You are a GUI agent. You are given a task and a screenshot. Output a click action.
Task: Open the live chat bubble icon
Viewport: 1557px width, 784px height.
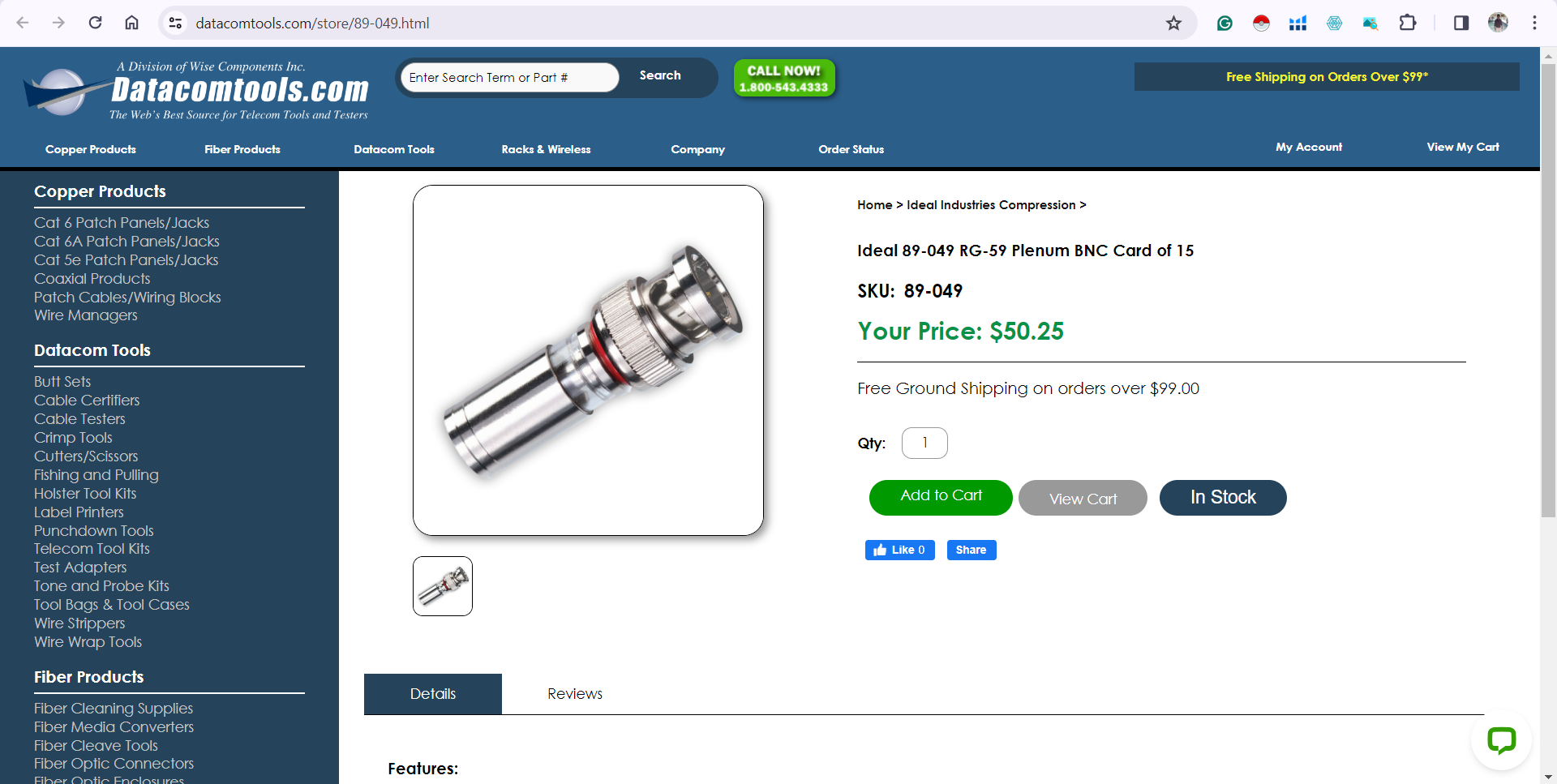(x=1501, y=739)
